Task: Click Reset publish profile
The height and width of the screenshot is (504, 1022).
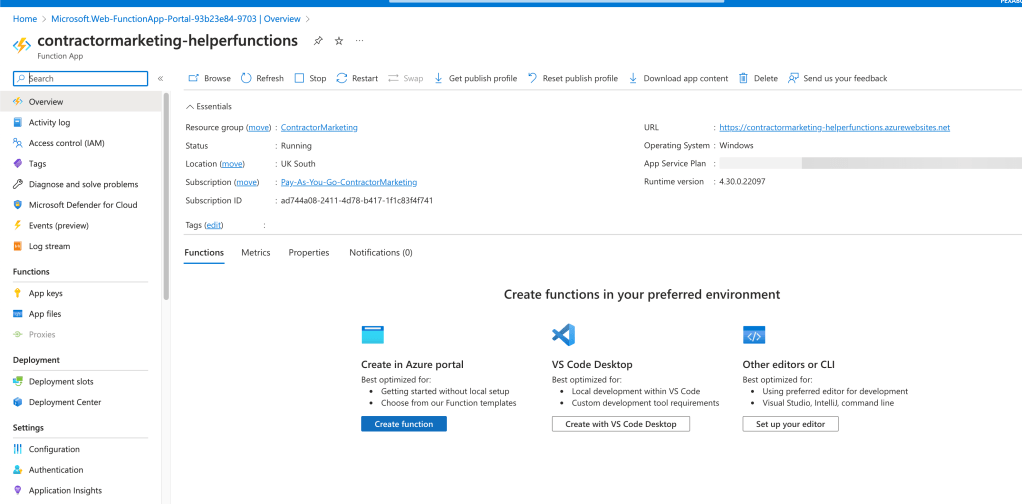Action: [x=572, y=78]
